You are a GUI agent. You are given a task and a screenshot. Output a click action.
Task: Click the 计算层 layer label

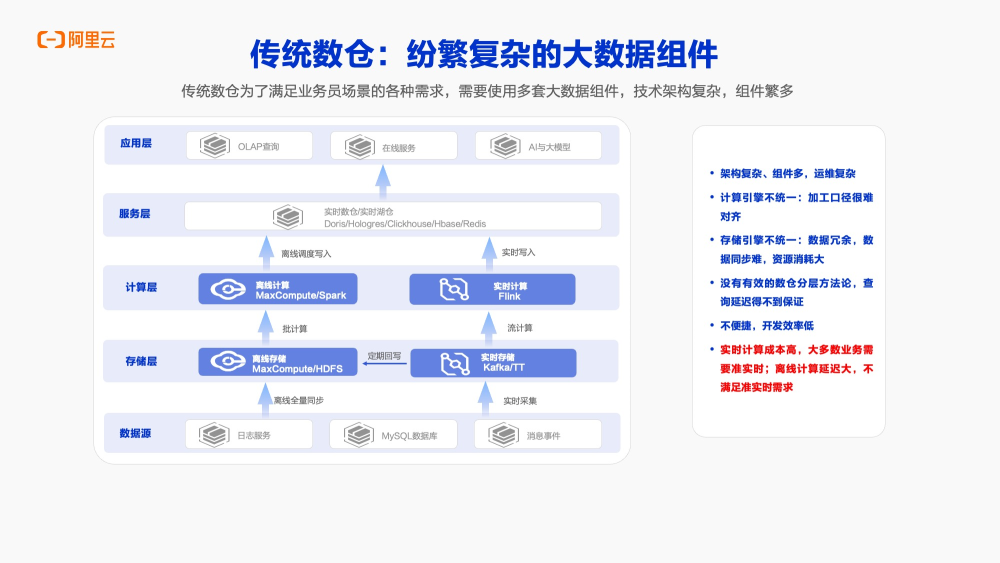pyautogui.click(x=141, y=288)
